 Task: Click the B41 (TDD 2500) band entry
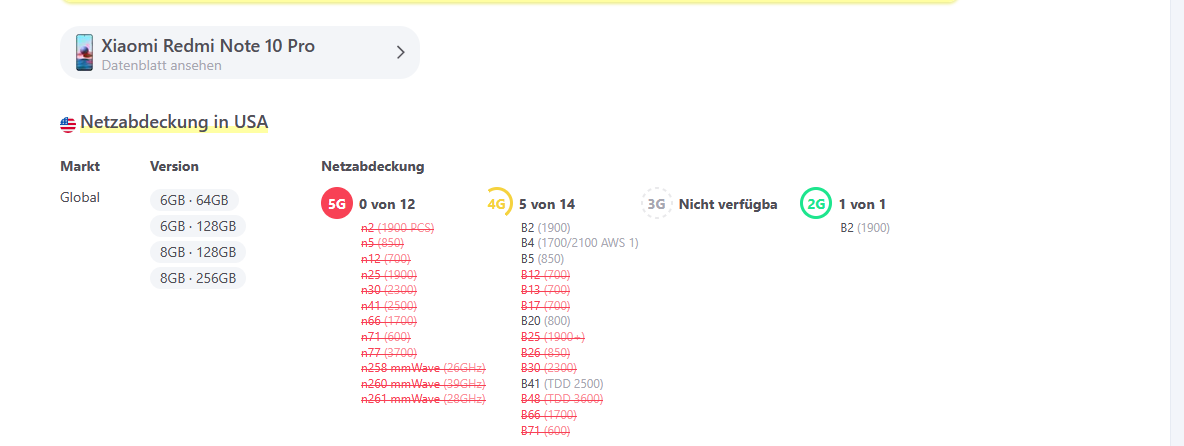pos(562,383)
